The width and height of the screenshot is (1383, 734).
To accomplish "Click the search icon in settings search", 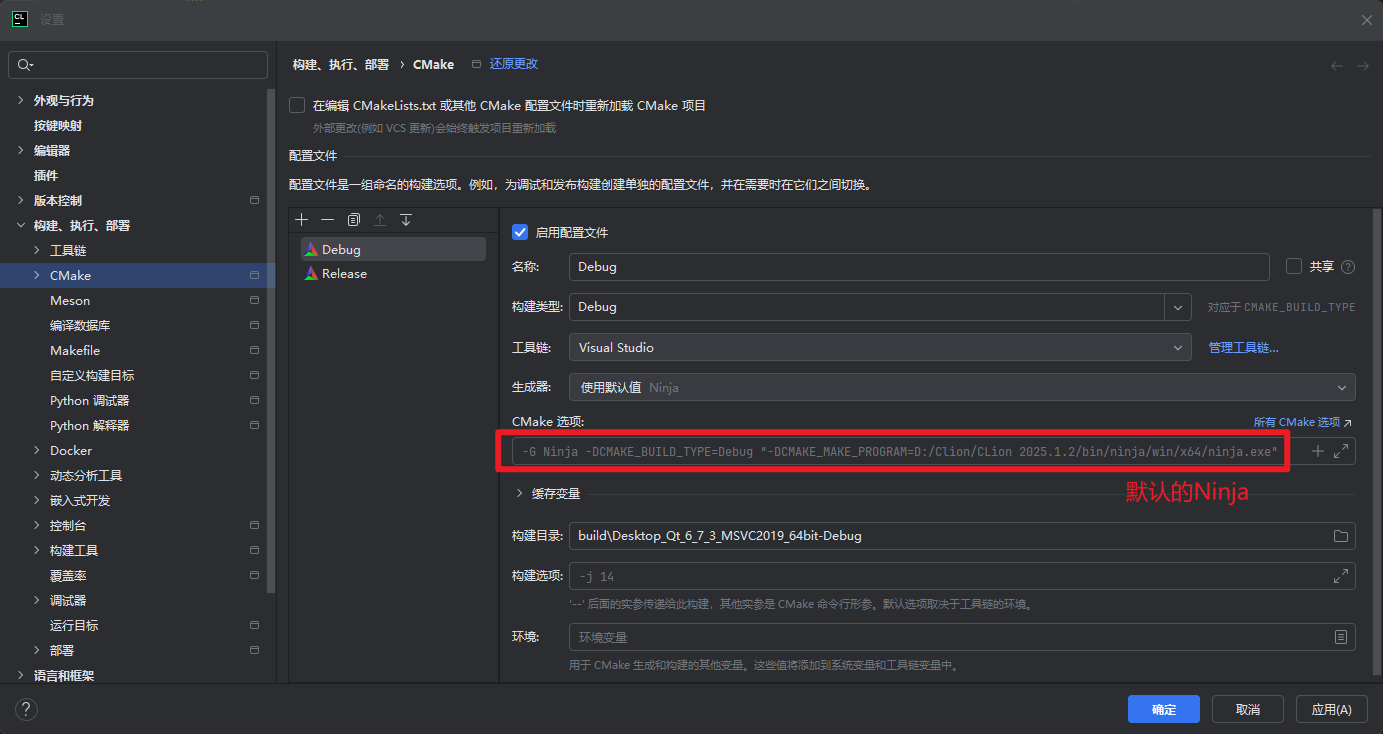I will click(x=26, y=65).
